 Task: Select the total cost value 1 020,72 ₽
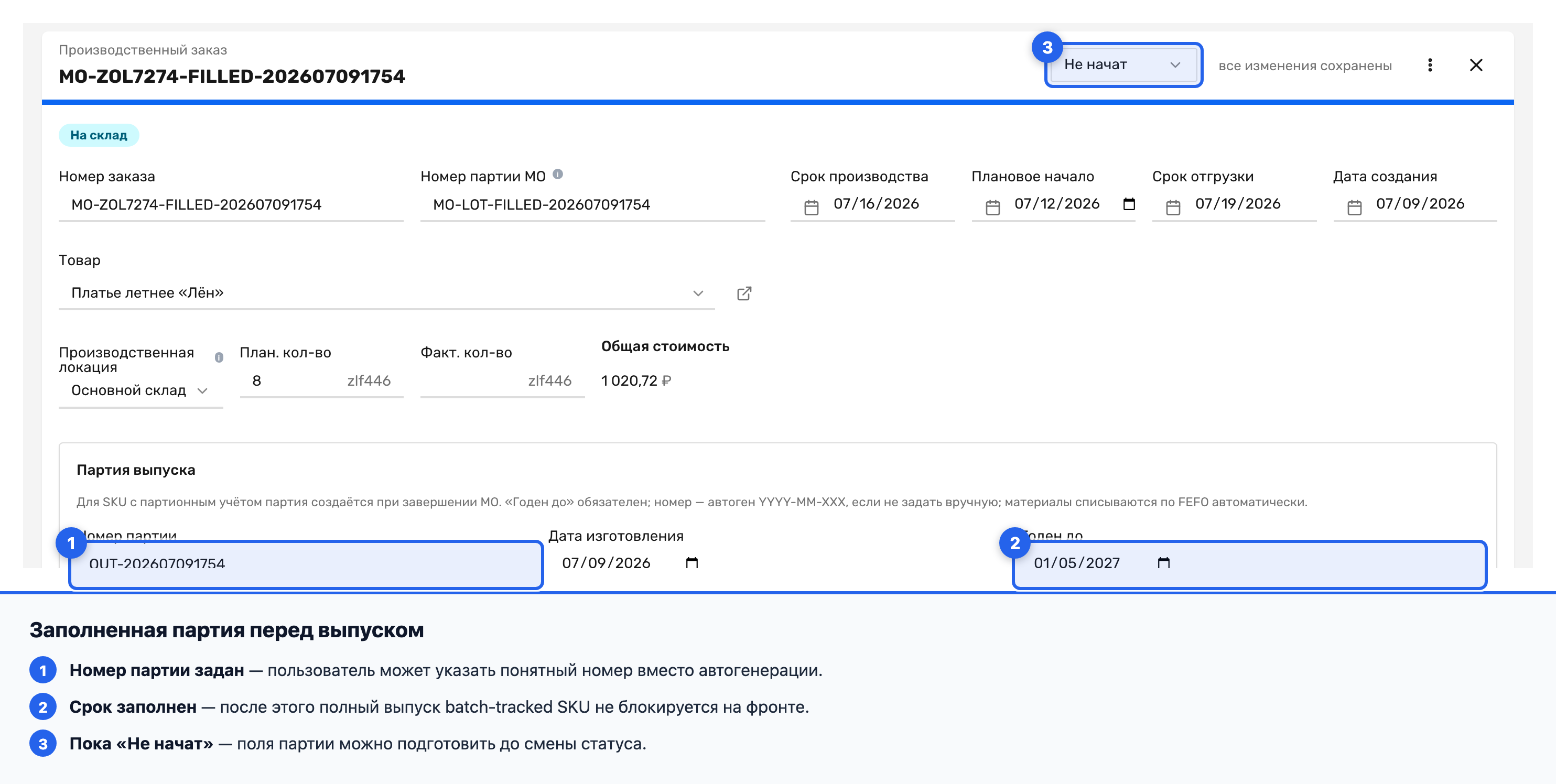(636, 380)
